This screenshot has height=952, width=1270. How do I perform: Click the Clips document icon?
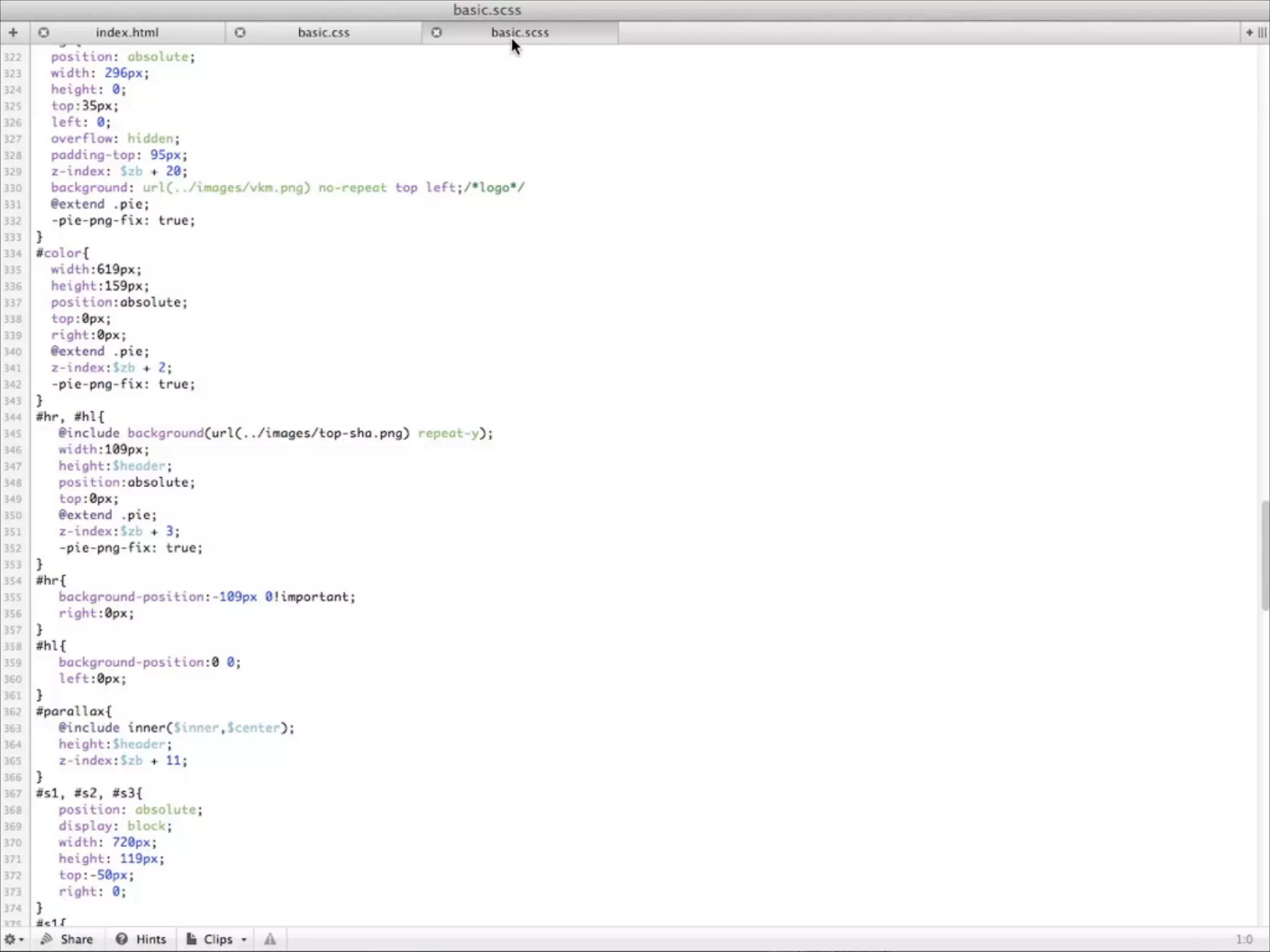192,939
